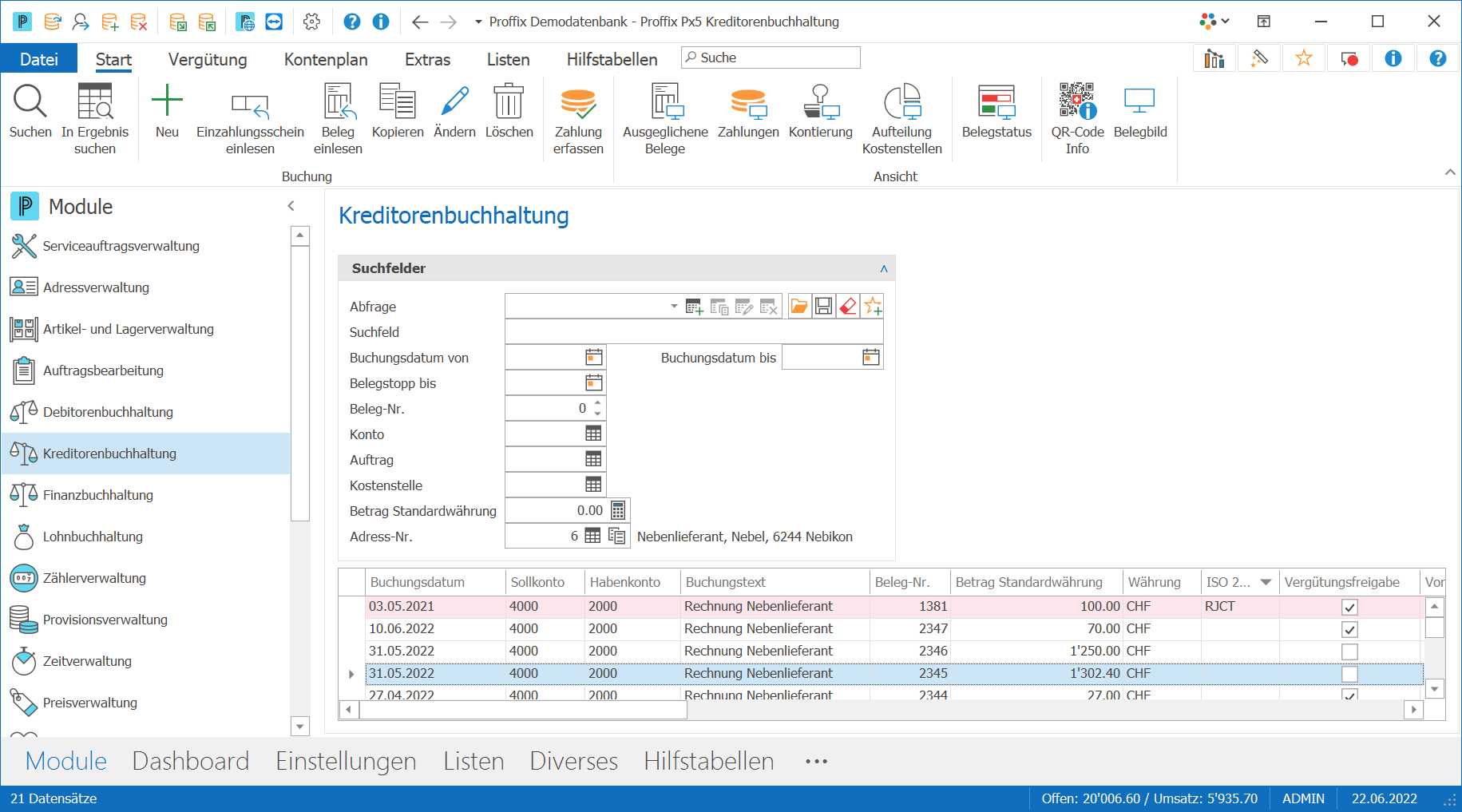Screen dimensions: 1462x812
Task: Switch to the Dashboard bottom tab
Action: (191, 761)
